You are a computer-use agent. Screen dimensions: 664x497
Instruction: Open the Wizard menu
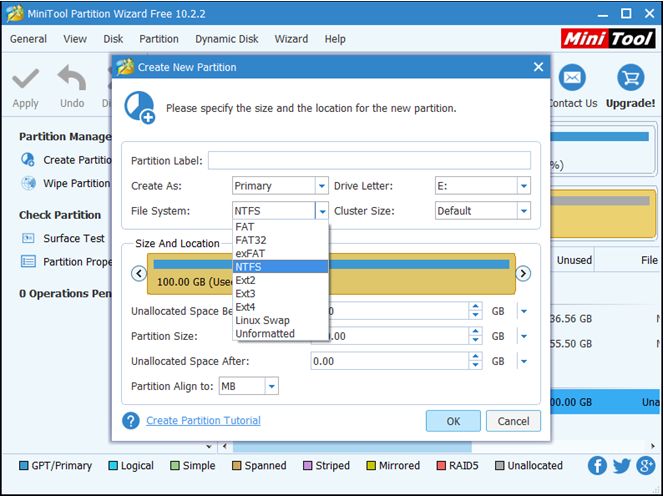click(x=291, y=39)
